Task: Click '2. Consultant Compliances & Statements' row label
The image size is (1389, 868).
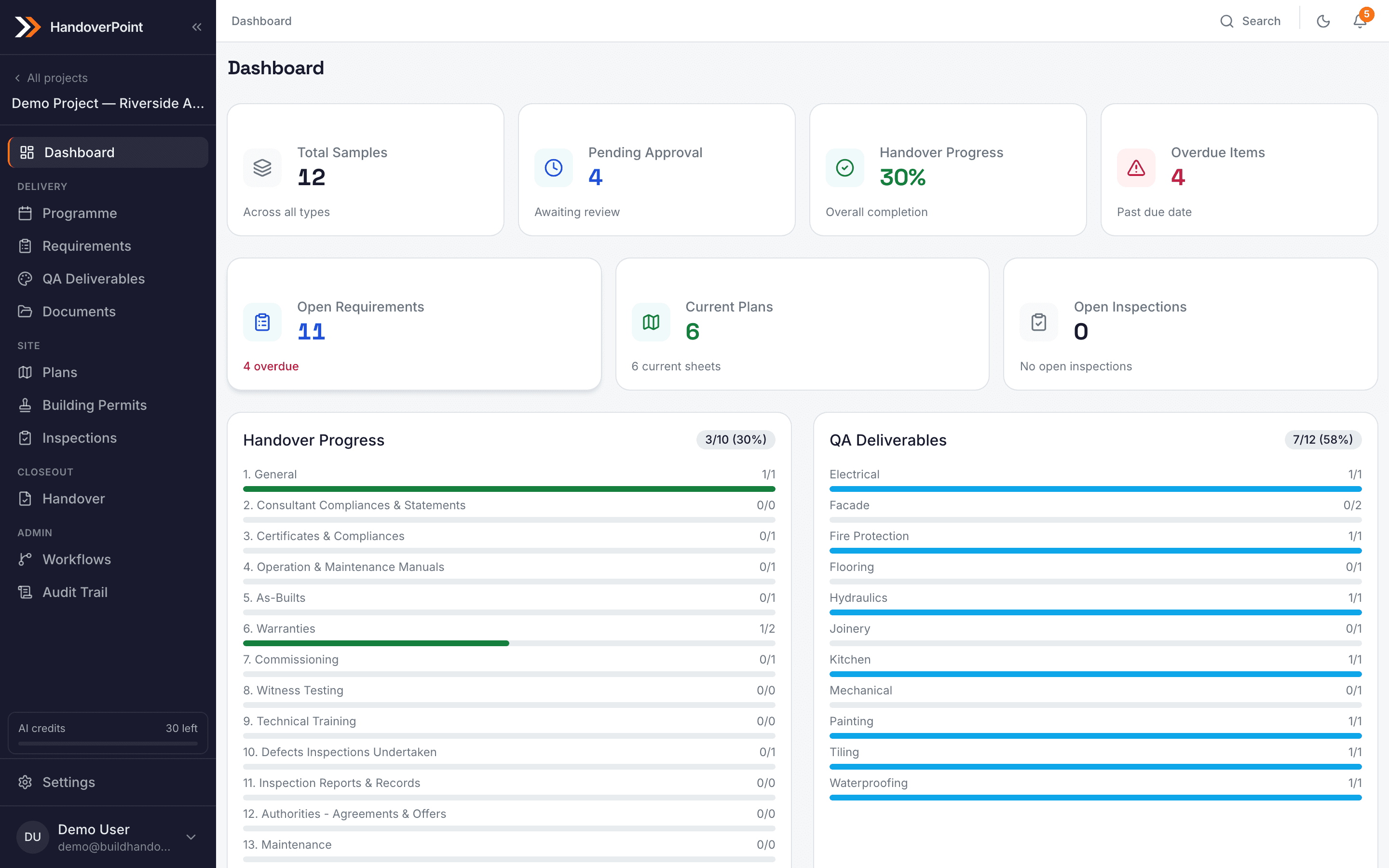Action: [354, 505]
